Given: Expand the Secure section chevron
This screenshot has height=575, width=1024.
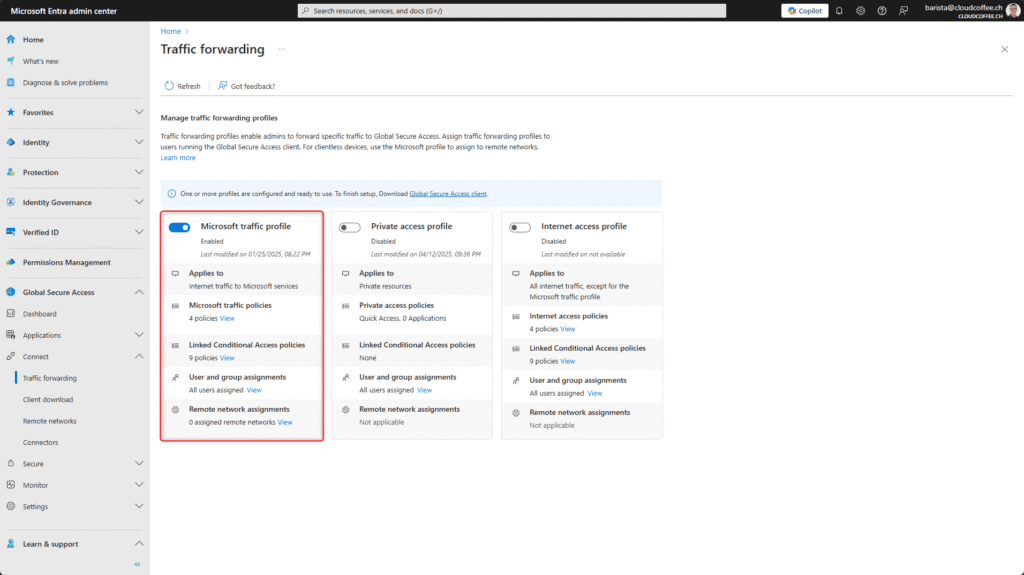Looking at the screenshot, I should [139, 463].
